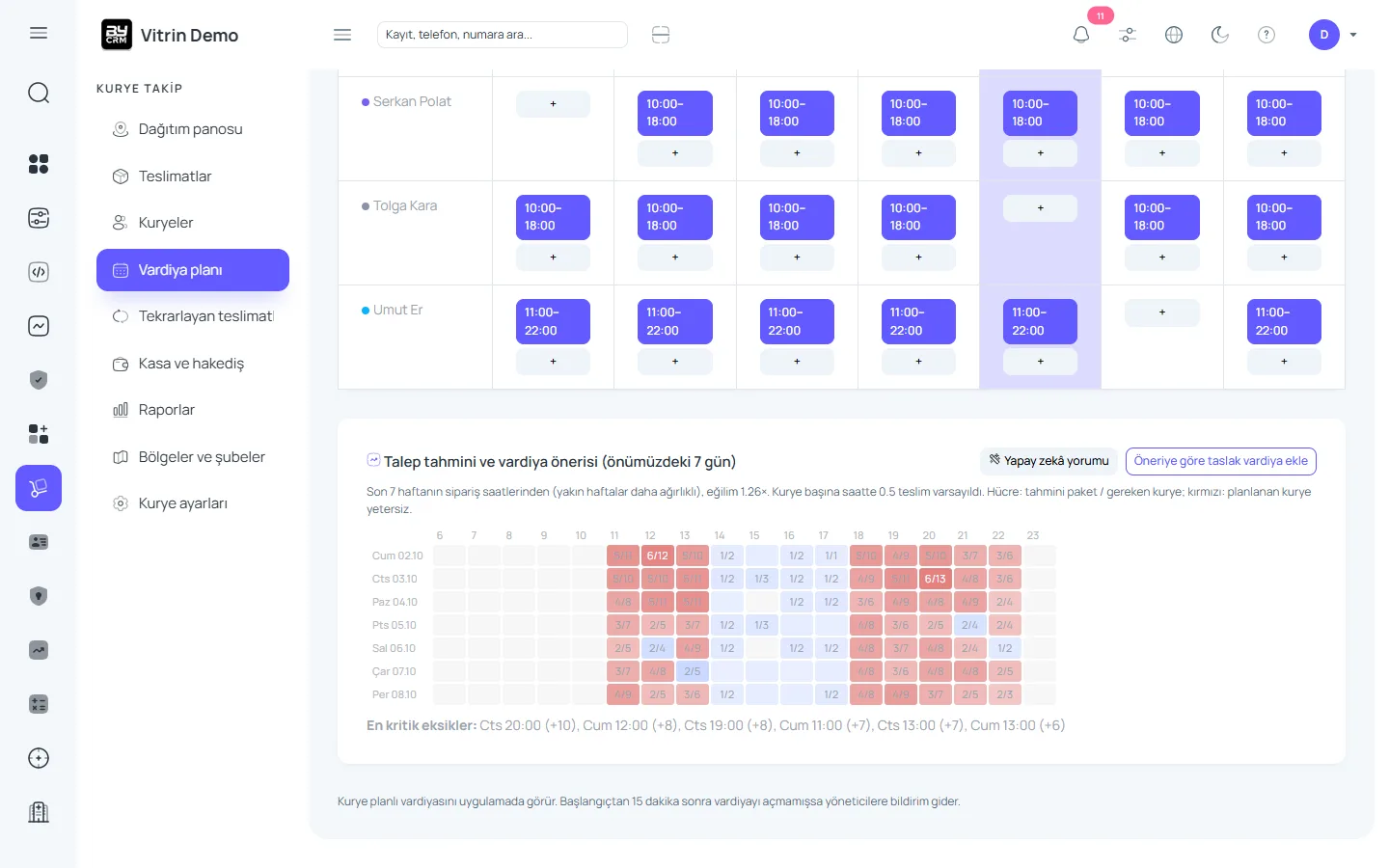This screenshot has width=1389, height=868.
Task: Open Serkan Polat's 10:00-18:00 shift in highlighted column
Action: [1040, 113]
